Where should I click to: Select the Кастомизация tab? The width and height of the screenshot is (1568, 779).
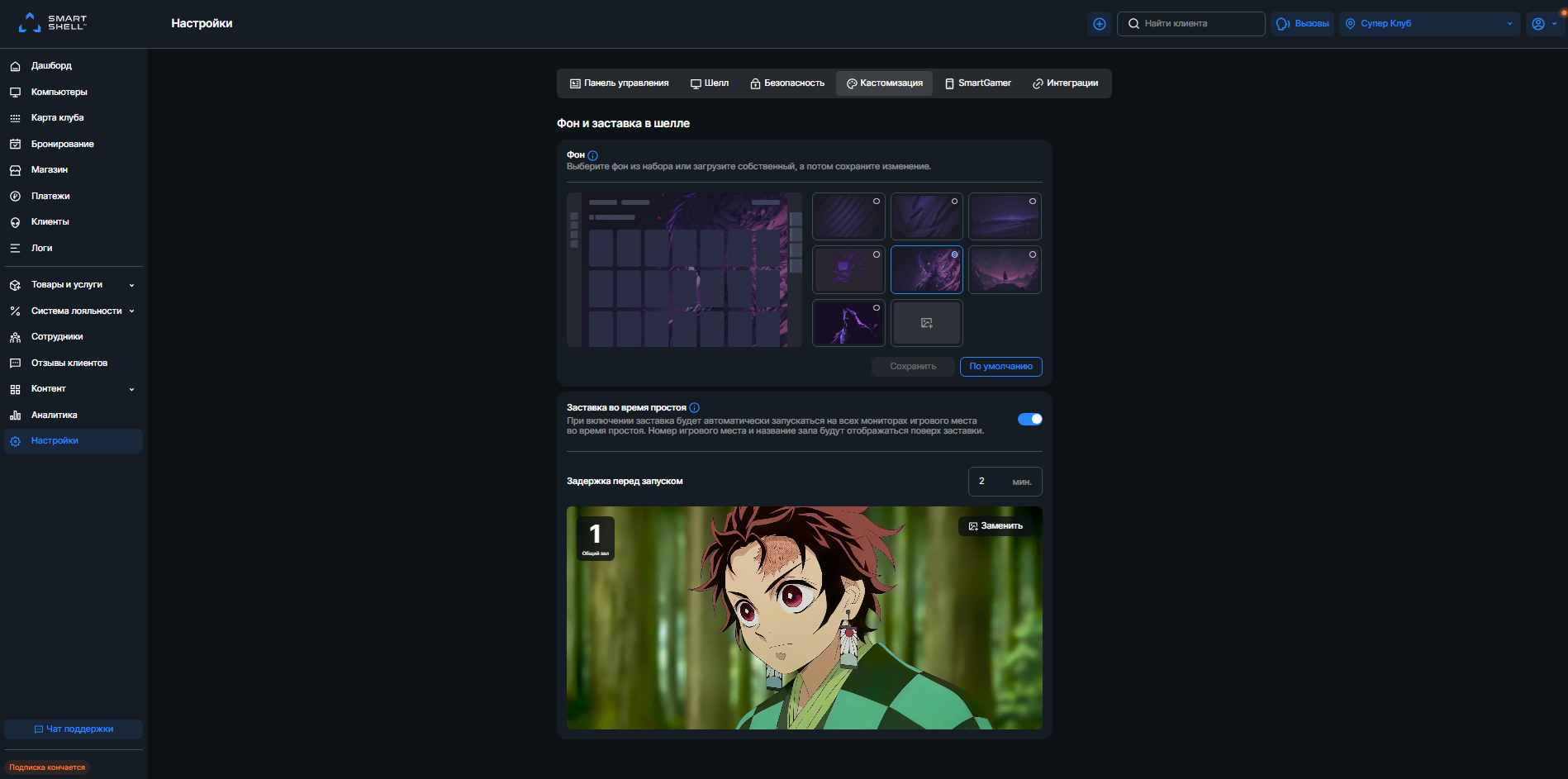(x=884, y=83)
